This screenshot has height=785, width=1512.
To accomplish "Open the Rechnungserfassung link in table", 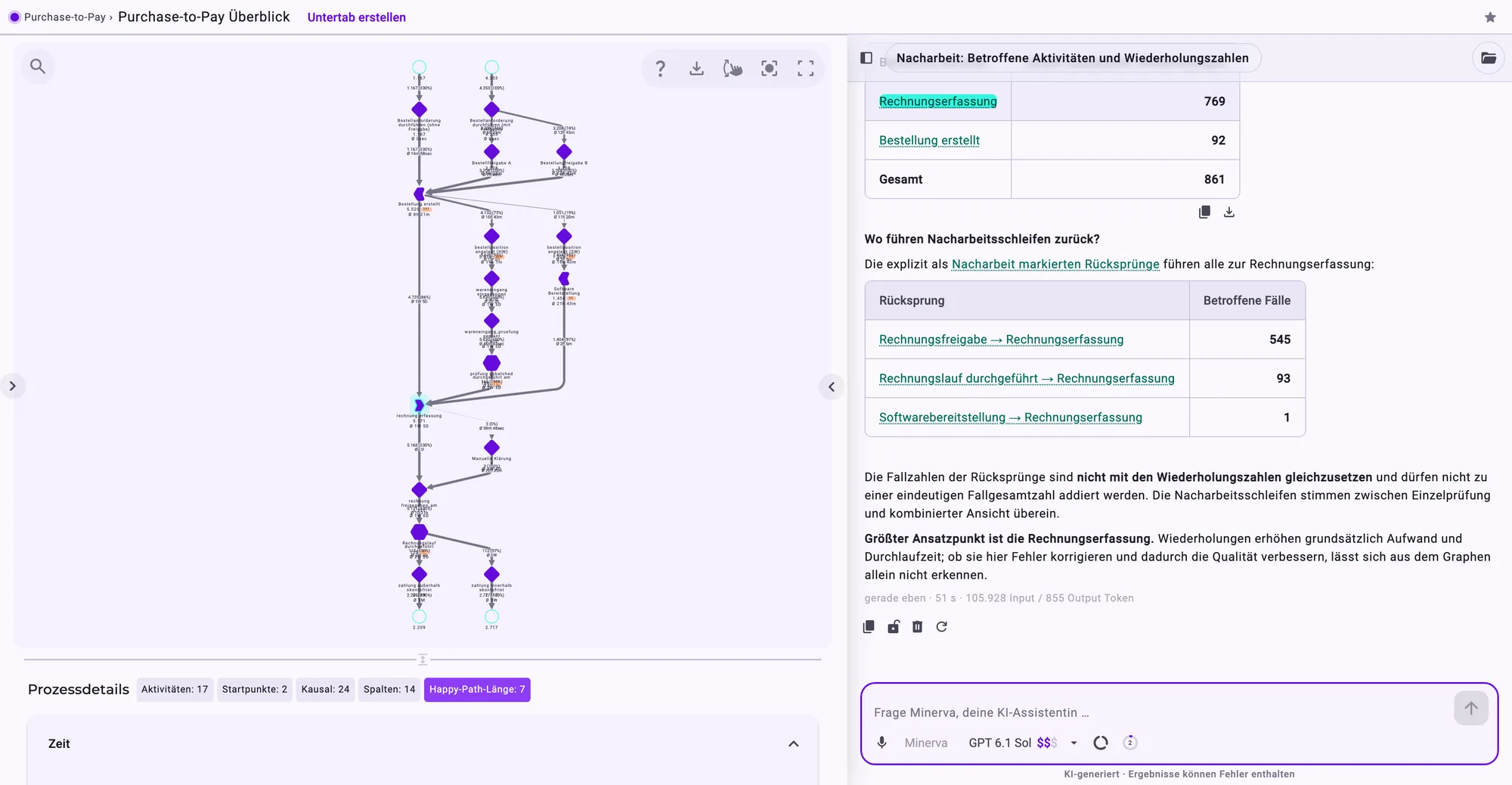I will [x=937, y=101].
